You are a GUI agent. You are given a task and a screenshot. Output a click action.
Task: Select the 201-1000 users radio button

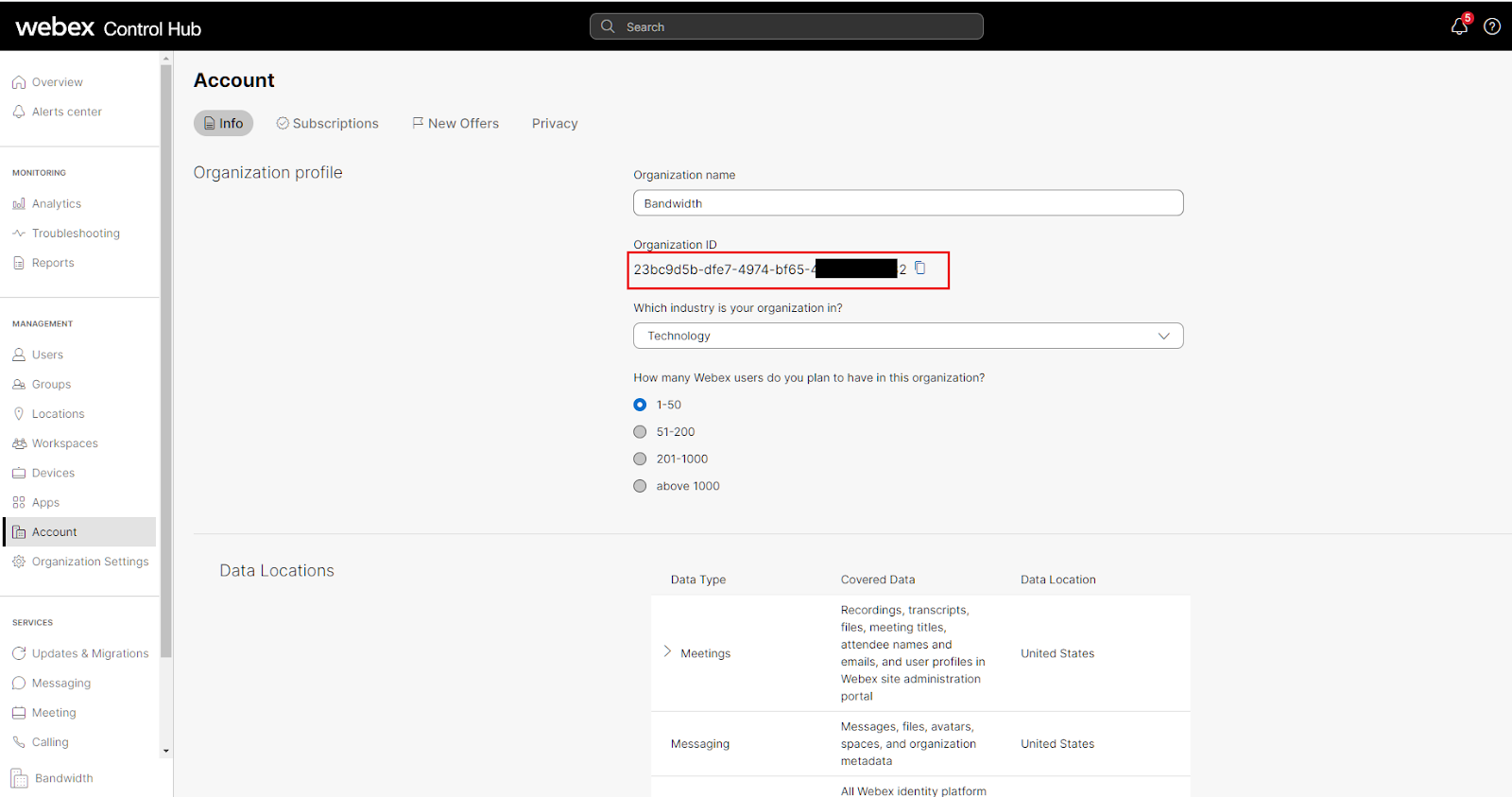click(x=640, y=459)
